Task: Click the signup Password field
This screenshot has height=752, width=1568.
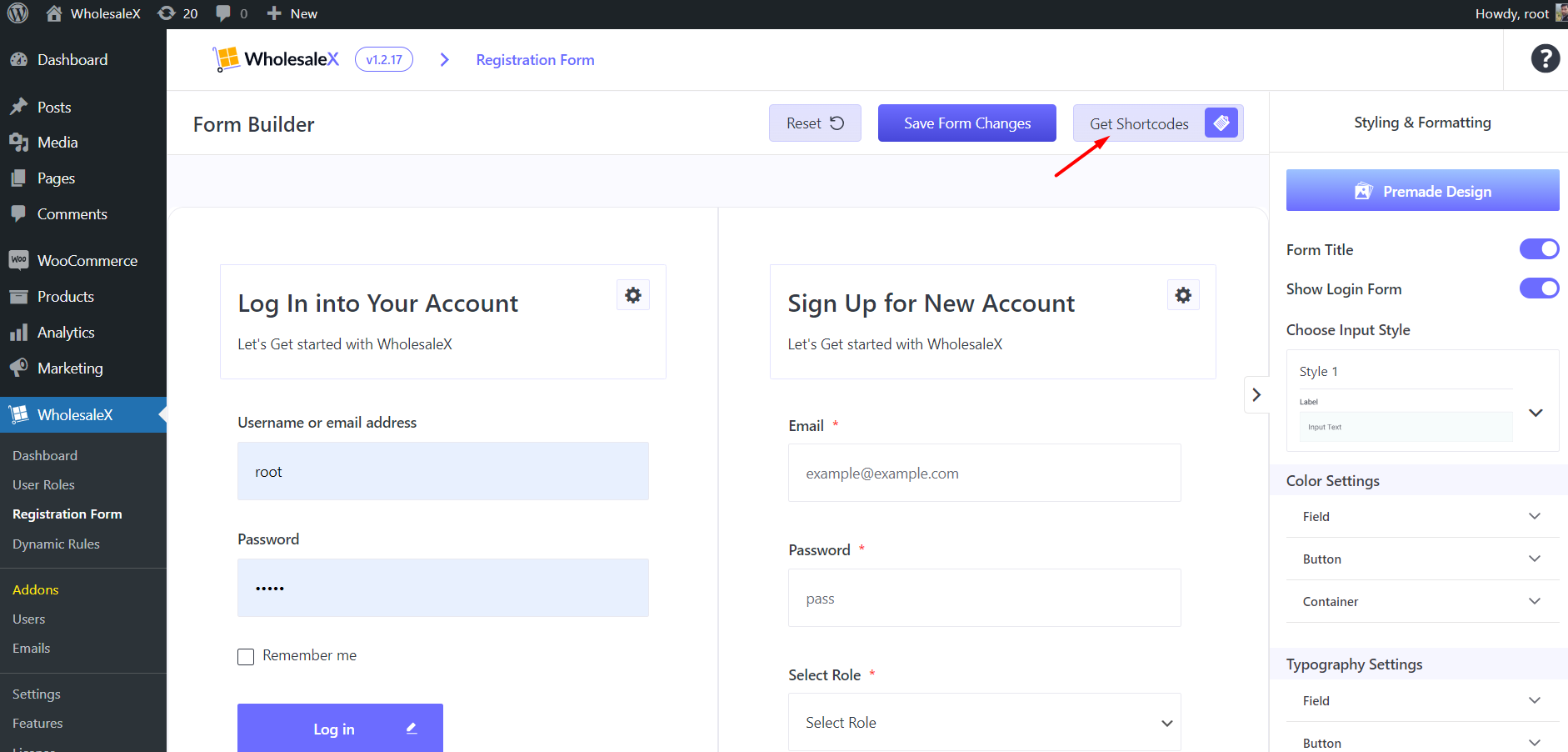Action: pos(984,598)
